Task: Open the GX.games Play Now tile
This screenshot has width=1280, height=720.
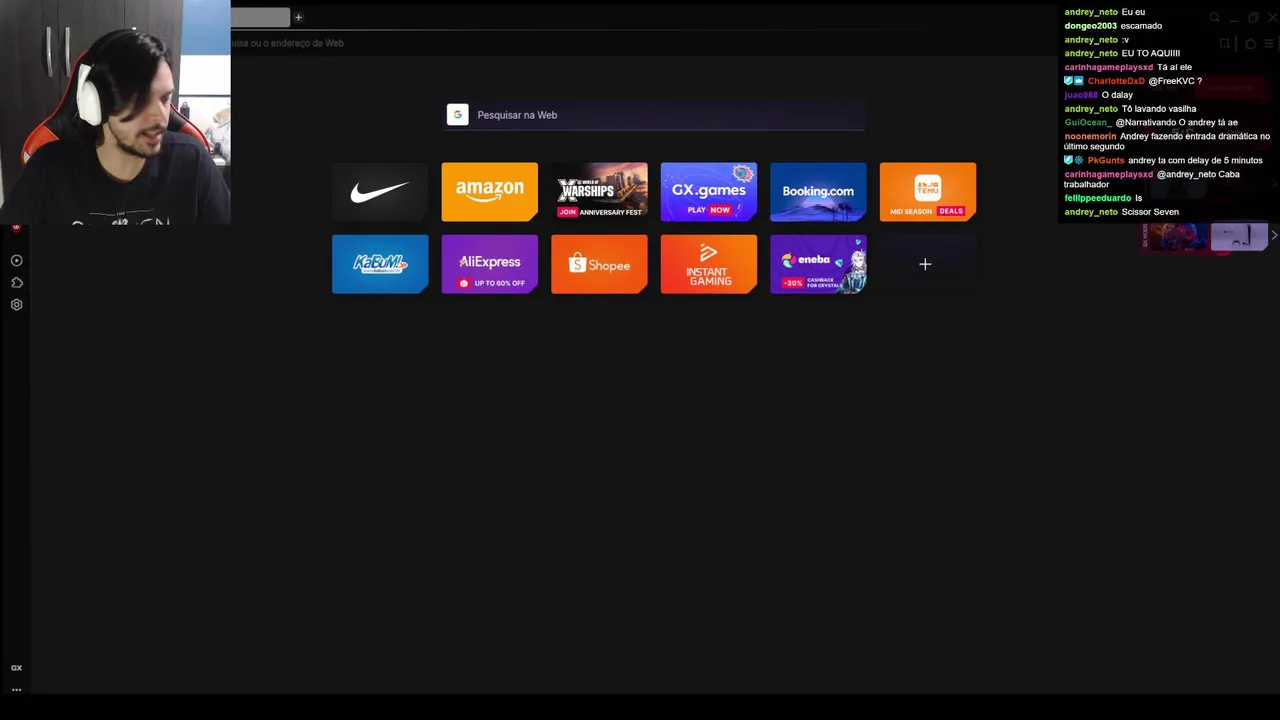Action: (x=709, y=191)
